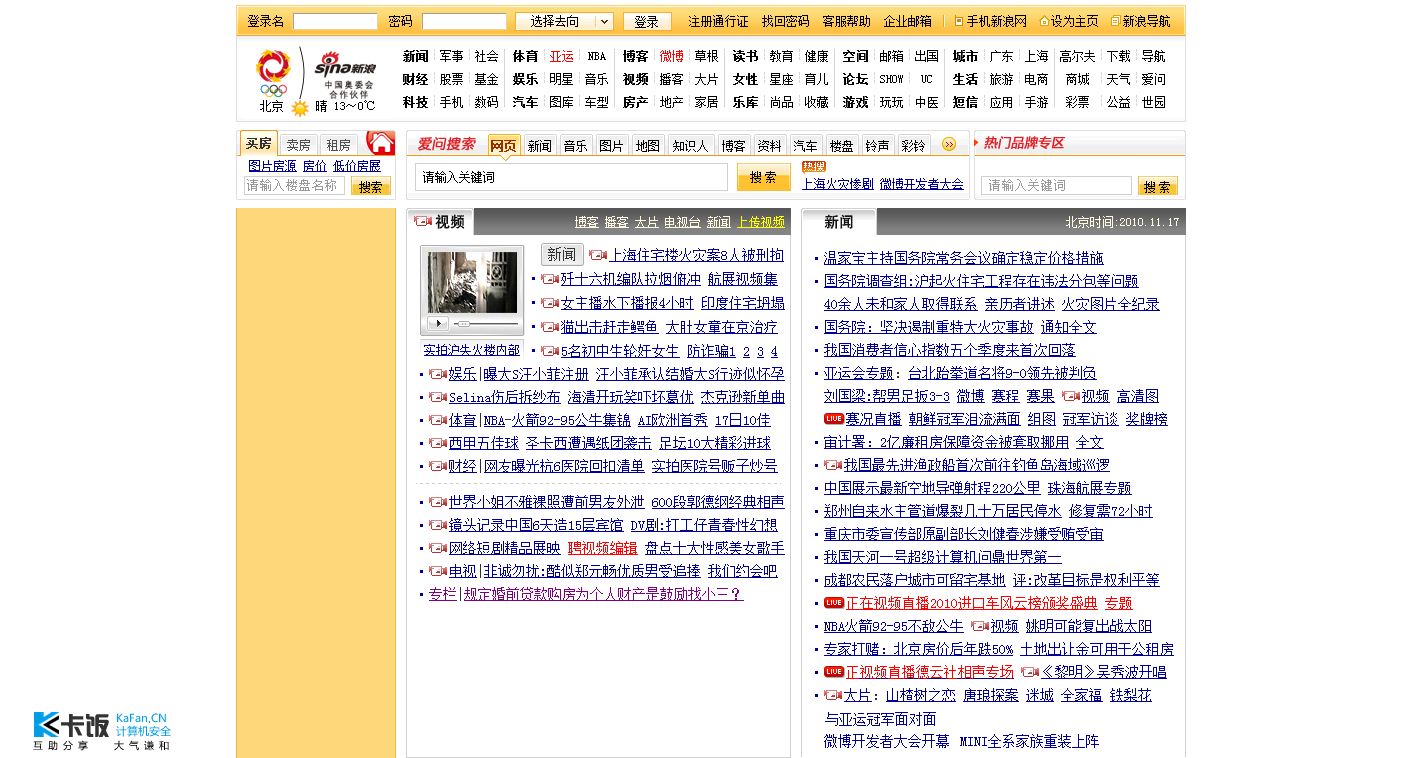Click 搜索 button in the property search panel
This screenshot has height=758, width=1423.
click(x=371, y=186)
